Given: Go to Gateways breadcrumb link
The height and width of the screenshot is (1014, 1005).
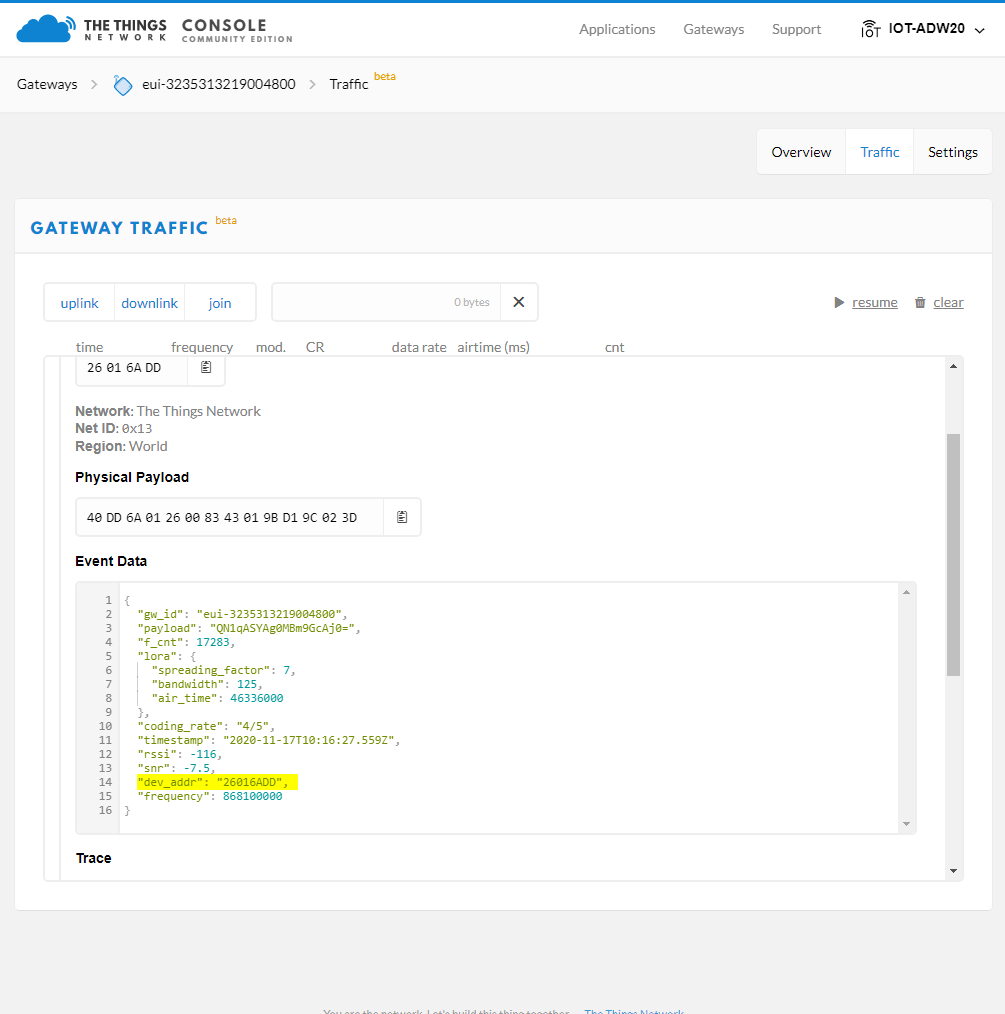Looking at the screenshot, I should tap(47, 84).
